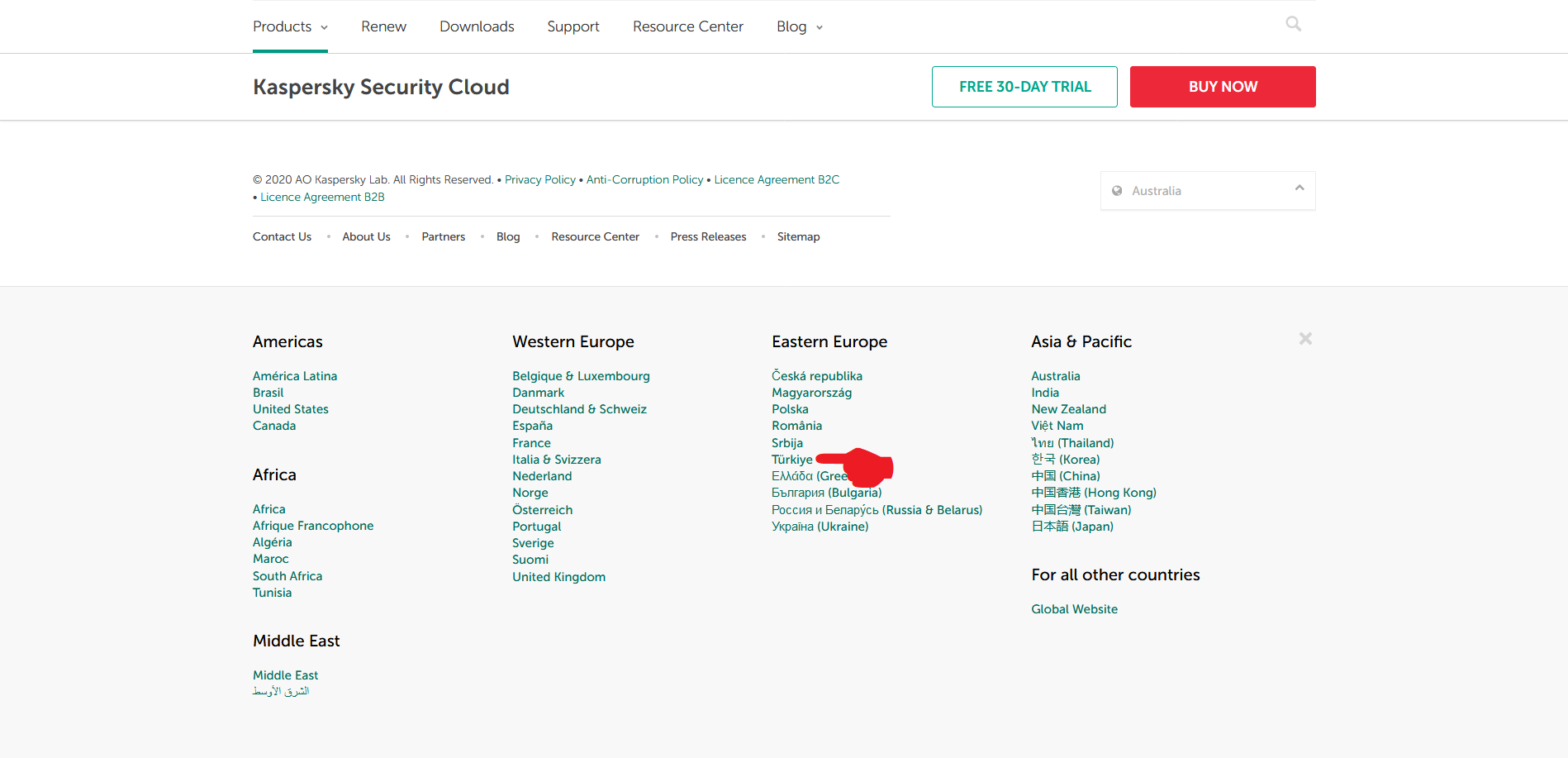Select United States site
This screenshot has height=758, width=1568.
(291, 409)
